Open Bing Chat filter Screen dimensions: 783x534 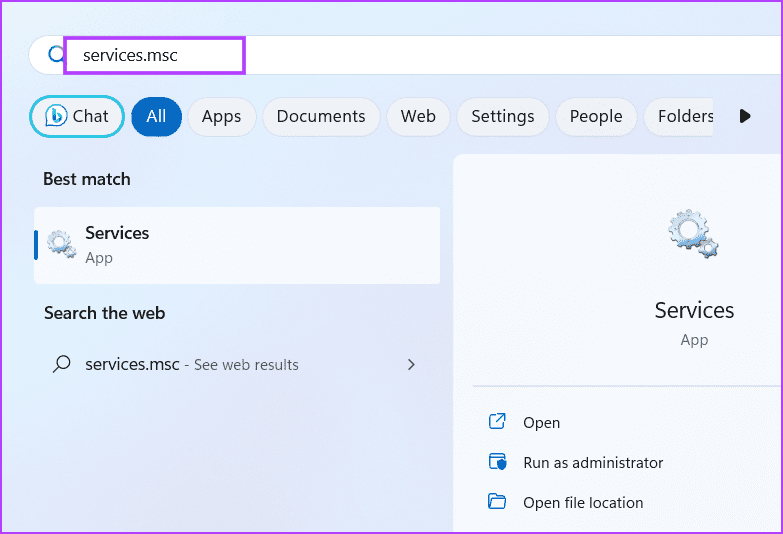tap(77, 116)
